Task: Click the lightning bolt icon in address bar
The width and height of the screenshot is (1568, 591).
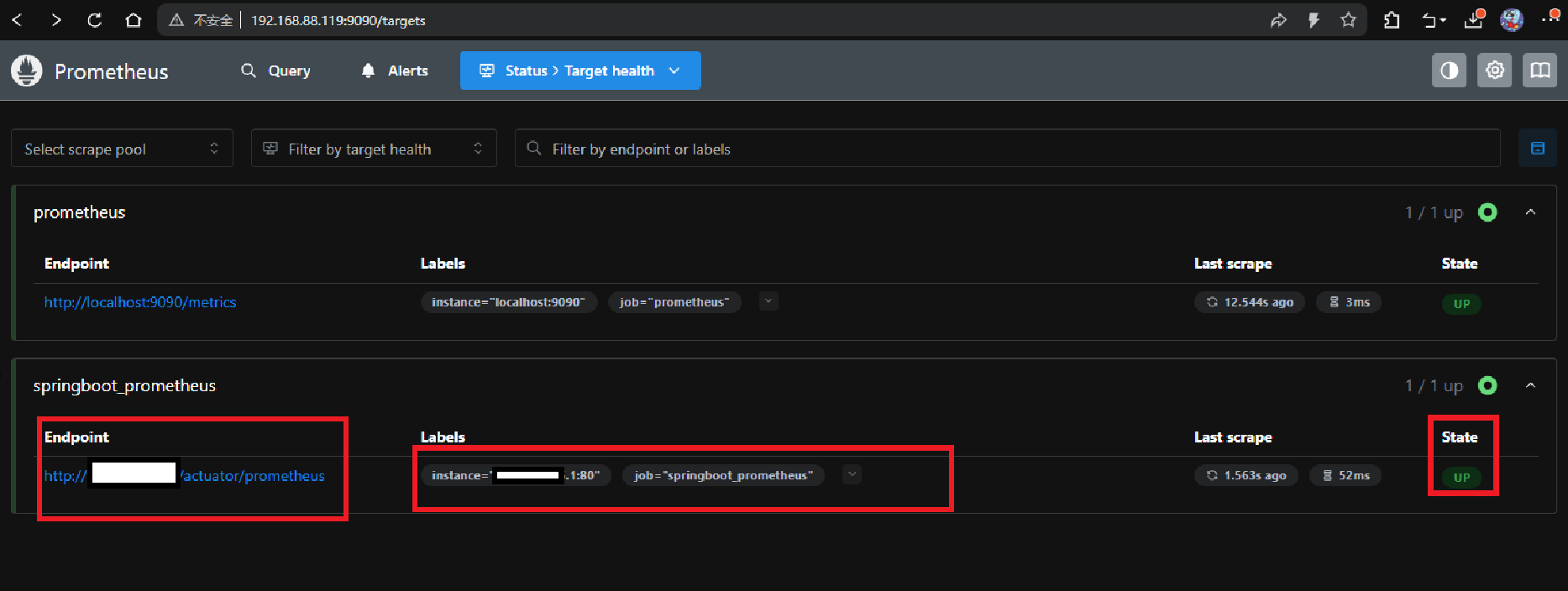Action: [1314, 20]
